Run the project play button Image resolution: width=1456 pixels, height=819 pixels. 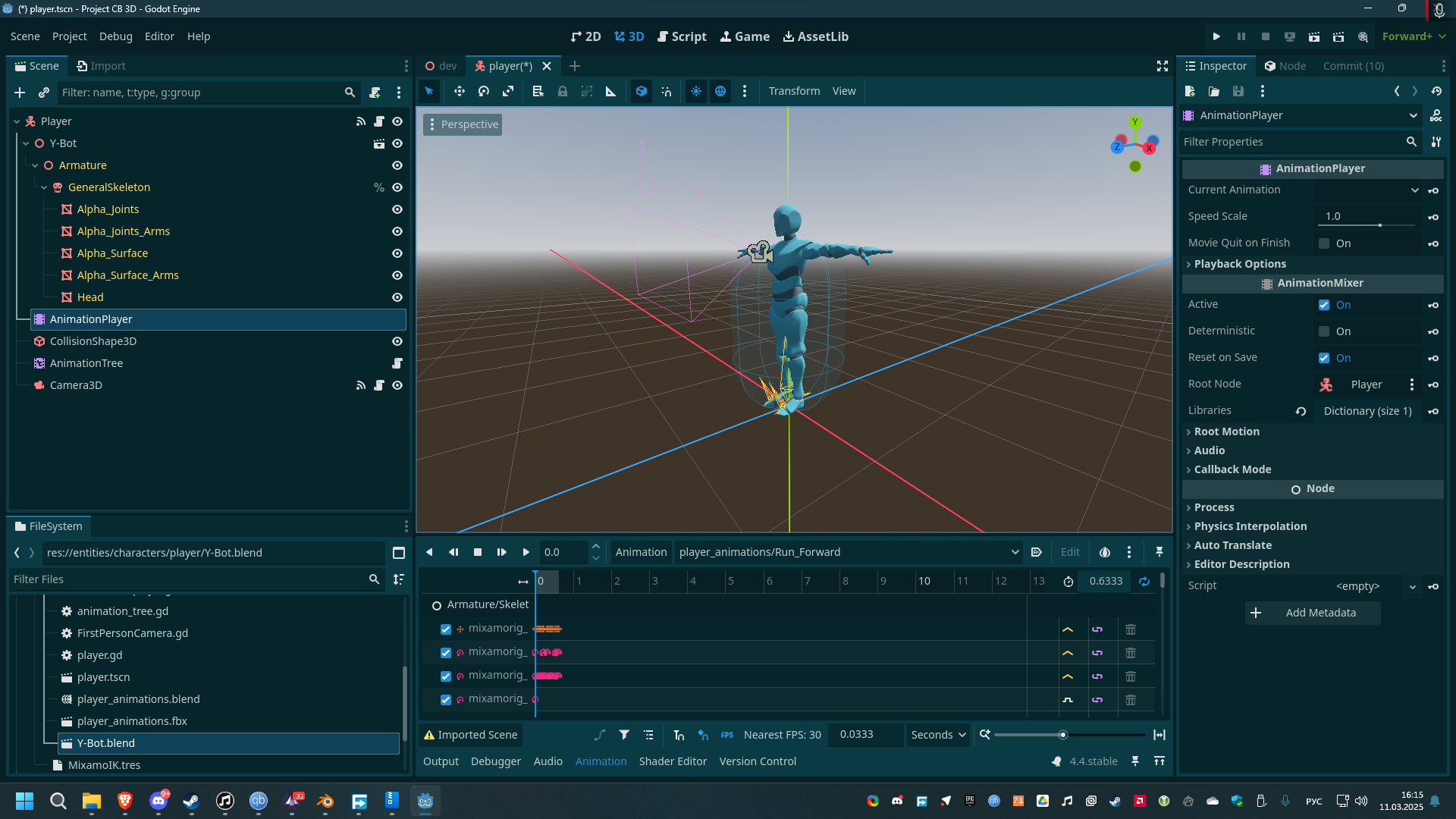1216,36
